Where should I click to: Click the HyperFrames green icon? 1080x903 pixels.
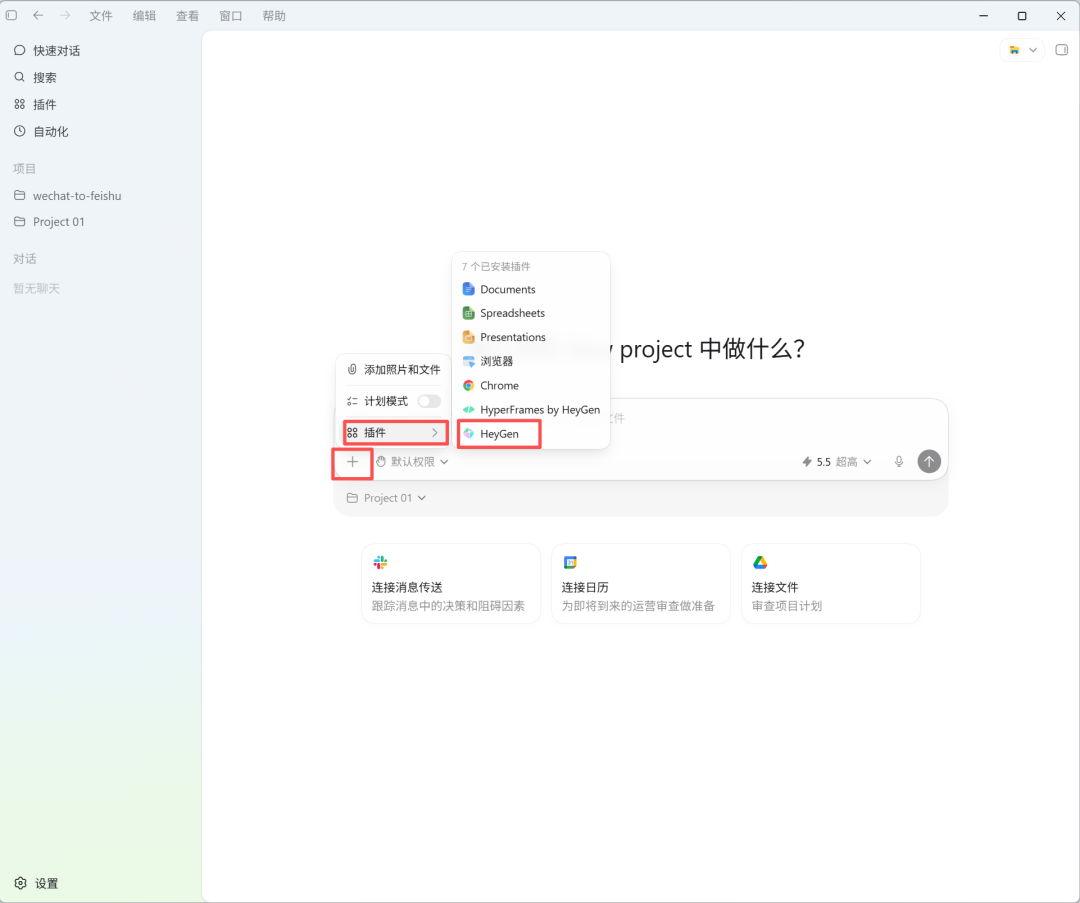pos(468,410)
